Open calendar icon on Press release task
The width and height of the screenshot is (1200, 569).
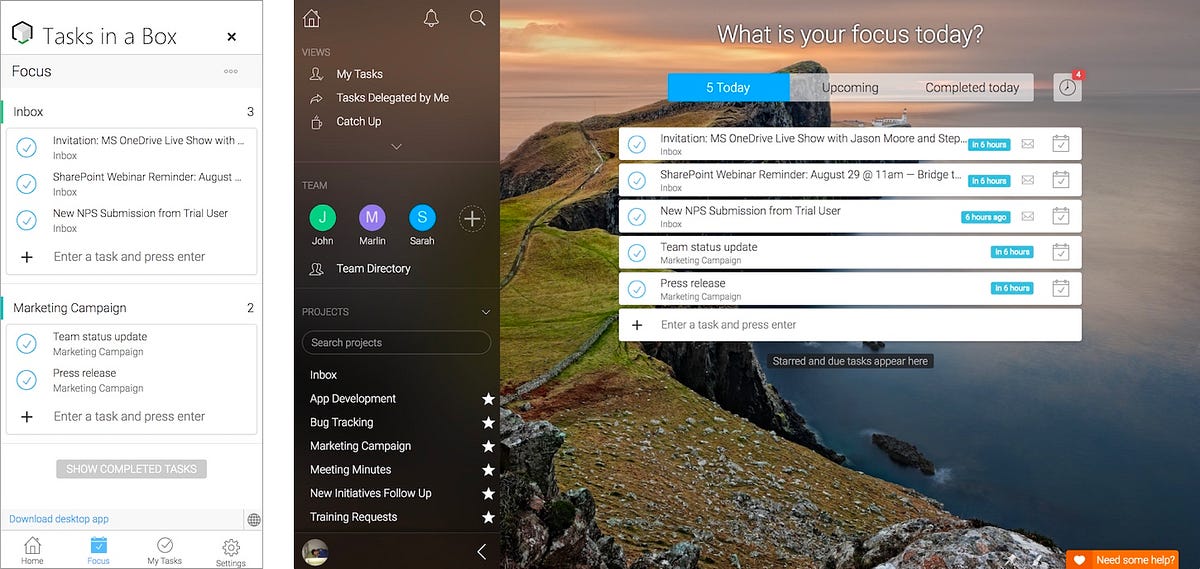(1061, 288)
